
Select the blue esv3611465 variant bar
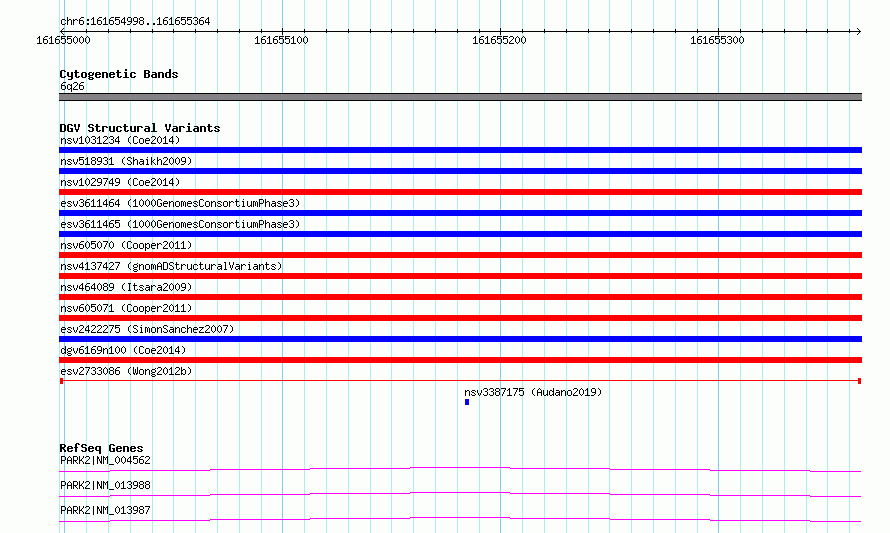[x=460, y=234]
